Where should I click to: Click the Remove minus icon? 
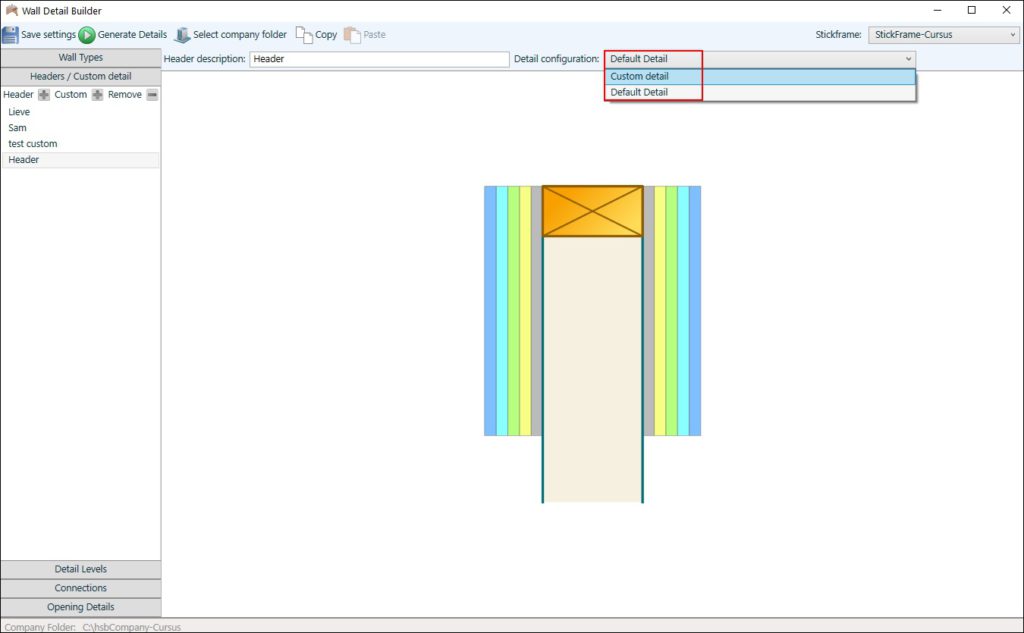click(x=152, y=95)
